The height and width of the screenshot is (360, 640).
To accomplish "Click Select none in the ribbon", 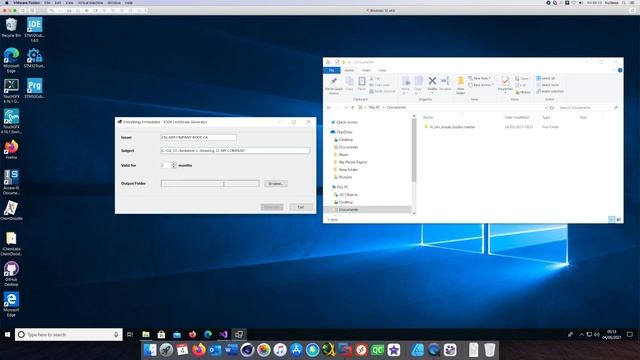I will [547, 85].
